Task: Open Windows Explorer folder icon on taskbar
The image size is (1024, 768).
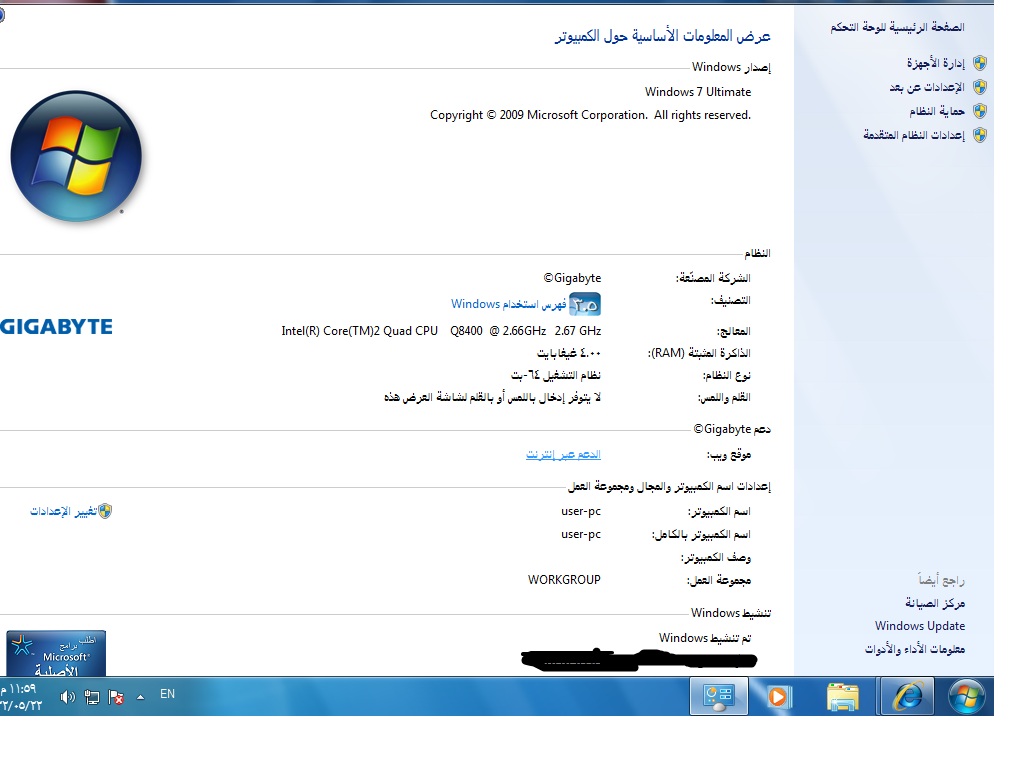Action: pyautogui.click(x=842, y=697)
